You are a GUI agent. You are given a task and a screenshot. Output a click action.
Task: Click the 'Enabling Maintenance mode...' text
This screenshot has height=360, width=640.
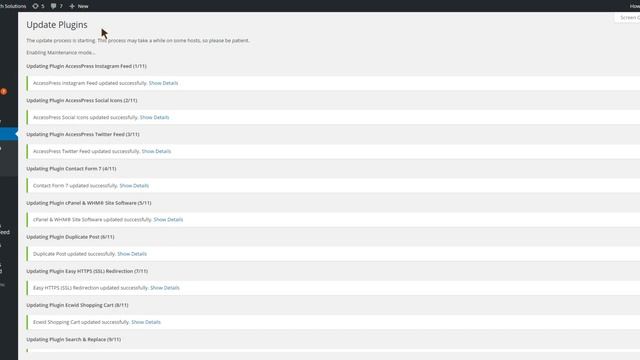[61, 52]
